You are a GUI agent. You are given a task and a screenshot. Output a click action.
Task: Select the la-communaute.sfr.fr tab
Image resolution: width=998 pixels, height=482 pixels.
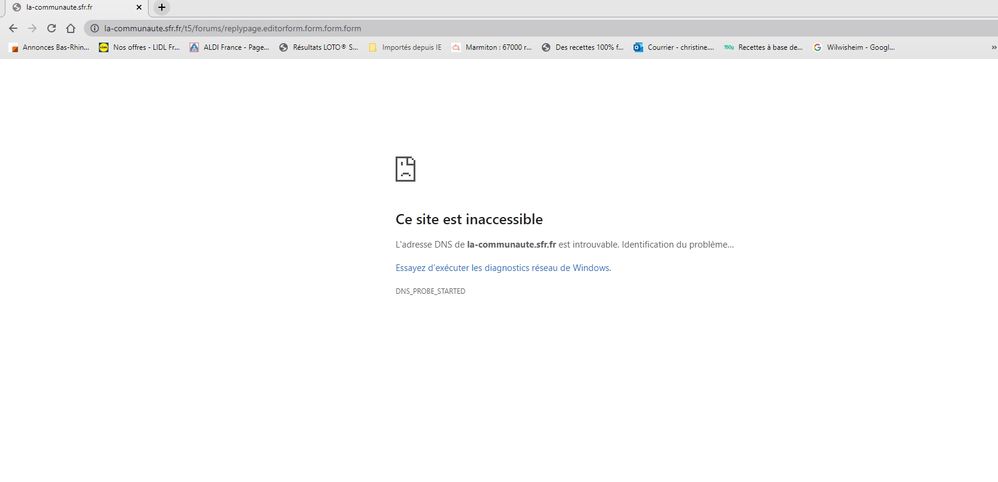coord(75,8)
